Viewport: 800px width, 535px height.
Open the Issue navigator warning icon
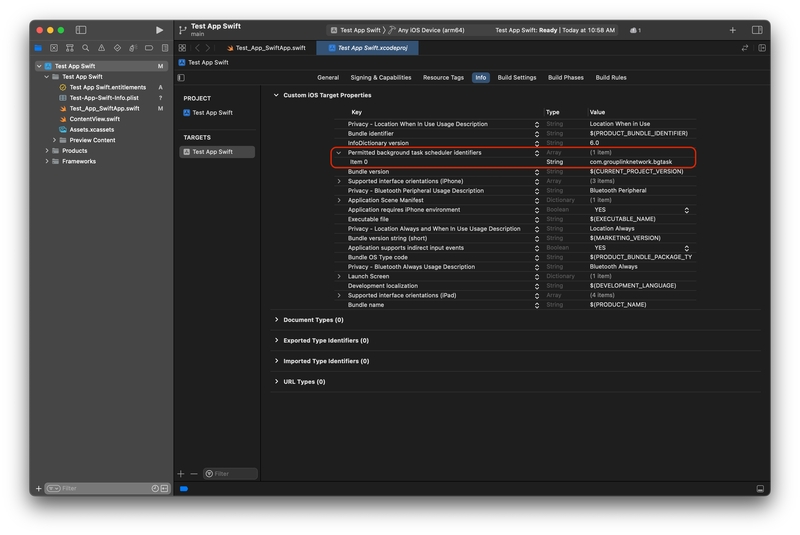pyautogui.click(x=101, y=48)
